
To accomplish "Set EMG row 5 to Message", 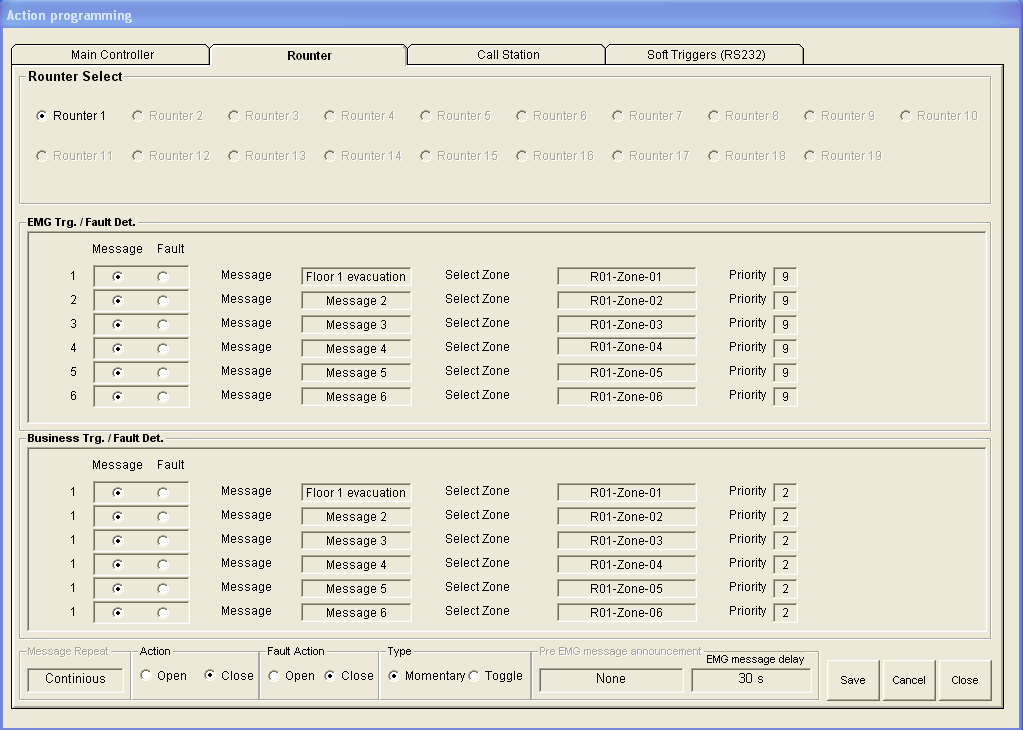I will tap(117, 373).
